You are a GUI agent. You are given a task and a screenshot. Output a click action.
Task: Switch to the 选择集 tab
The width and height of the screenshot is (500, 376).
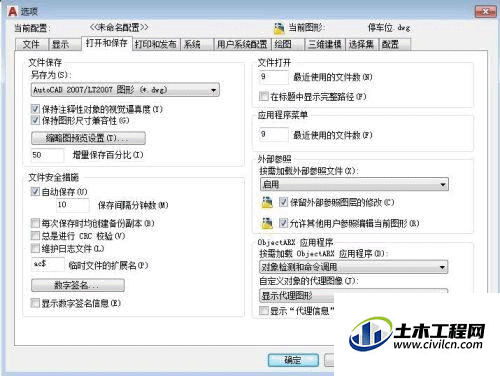click(x=361, y=44)
